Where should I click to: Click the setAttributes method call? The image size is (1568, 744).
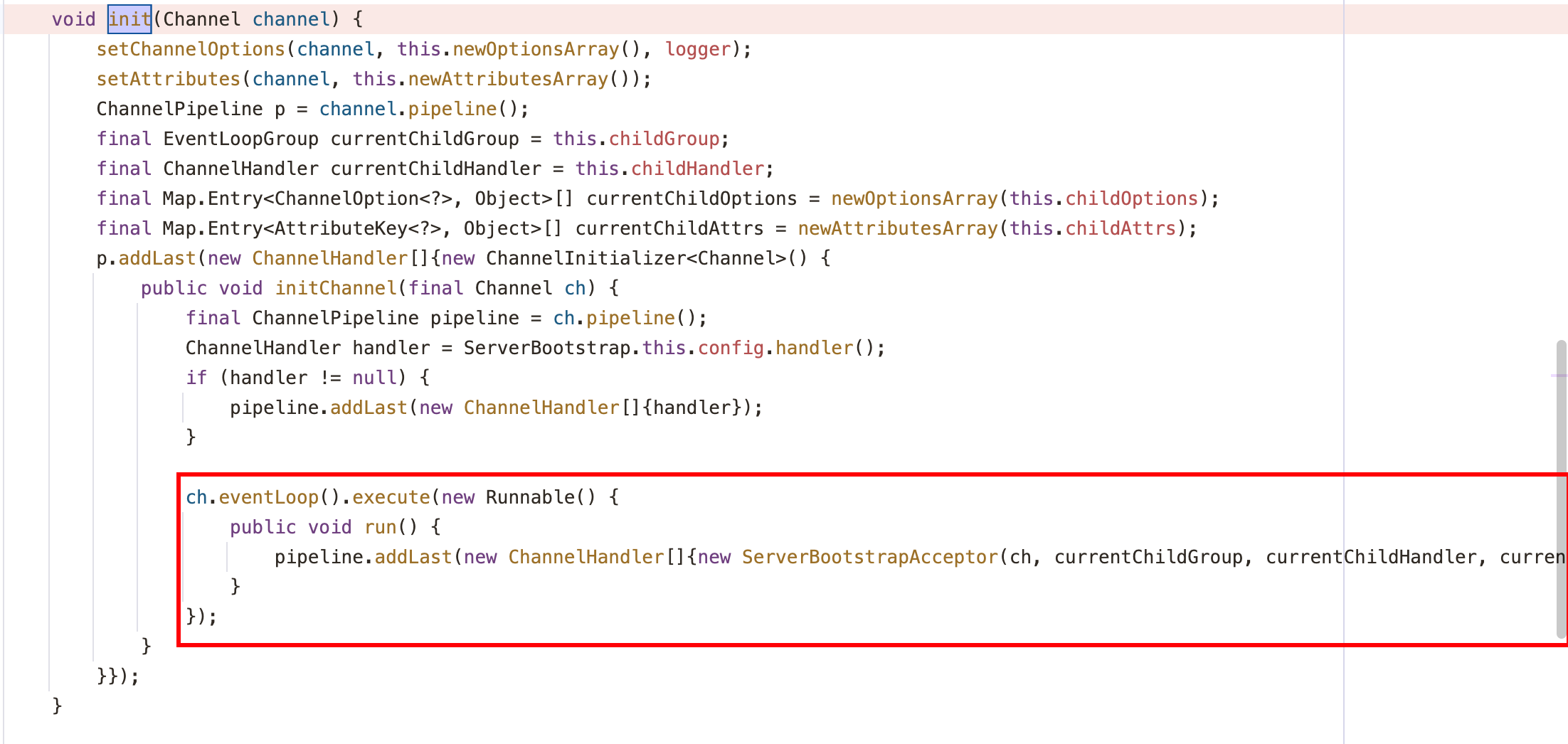[x=168, y=79]
